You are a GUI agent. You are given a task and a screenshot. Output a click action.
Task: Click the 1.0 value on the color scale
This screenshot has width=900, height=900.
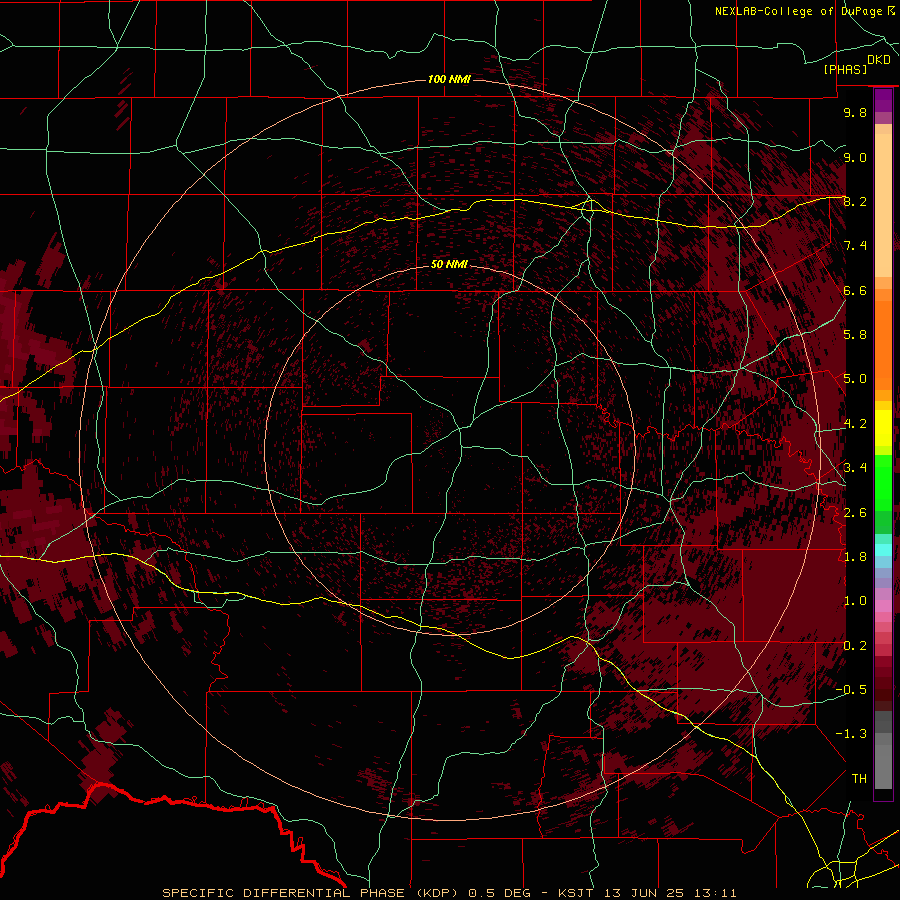click(855, 601)
